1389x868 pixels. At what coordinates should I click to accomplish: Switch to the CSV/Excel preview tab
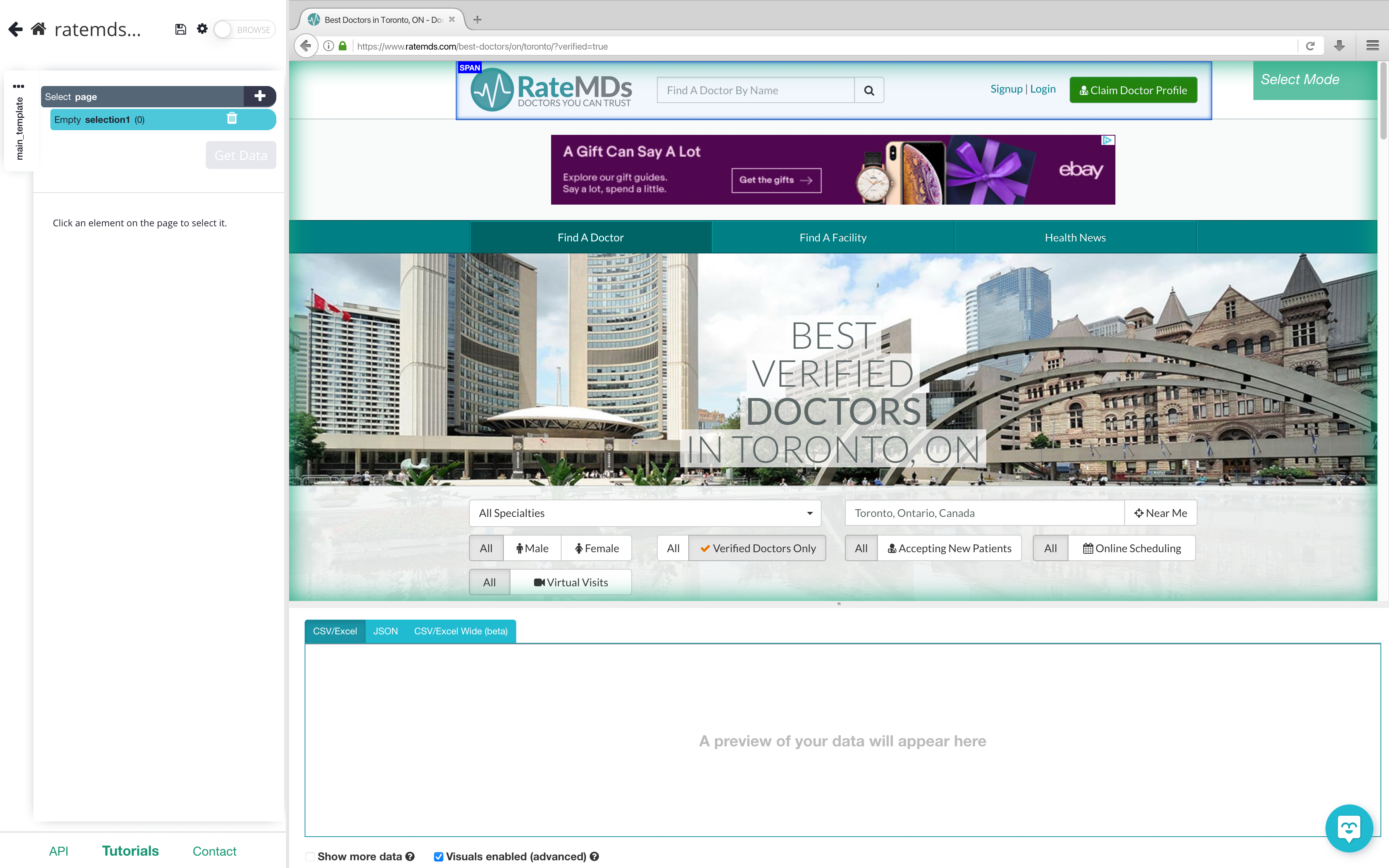coord(334,631)
